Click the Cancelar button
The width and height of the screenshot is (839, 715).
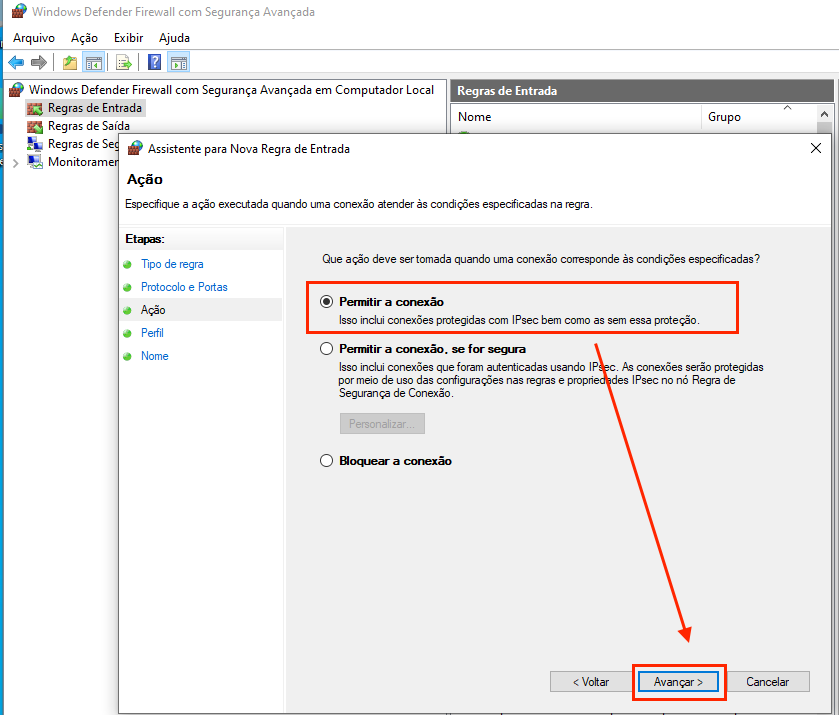pyautogui.click(x=767, y=682)
